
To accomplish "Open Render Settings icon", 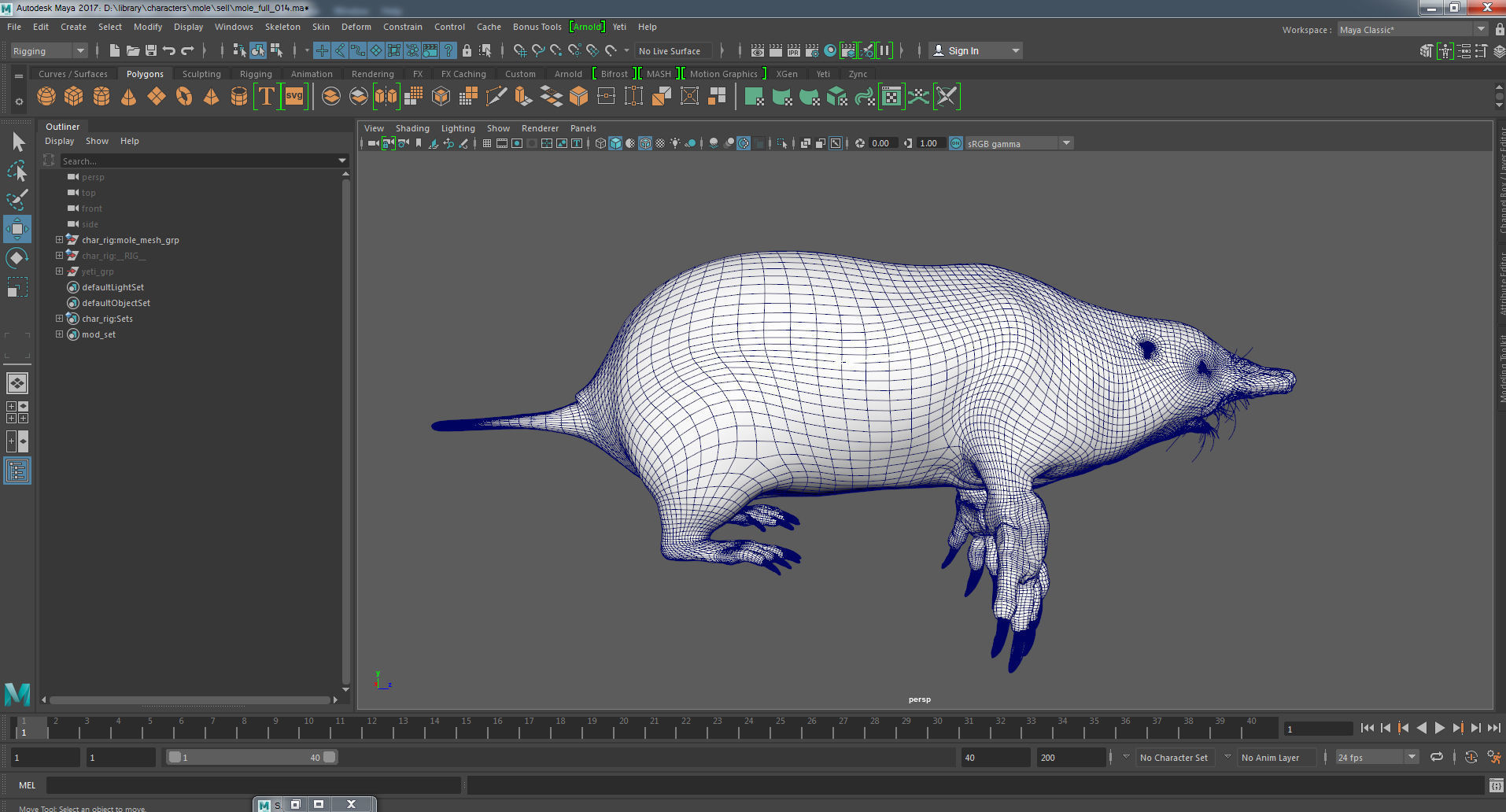I will pos(812,50).
